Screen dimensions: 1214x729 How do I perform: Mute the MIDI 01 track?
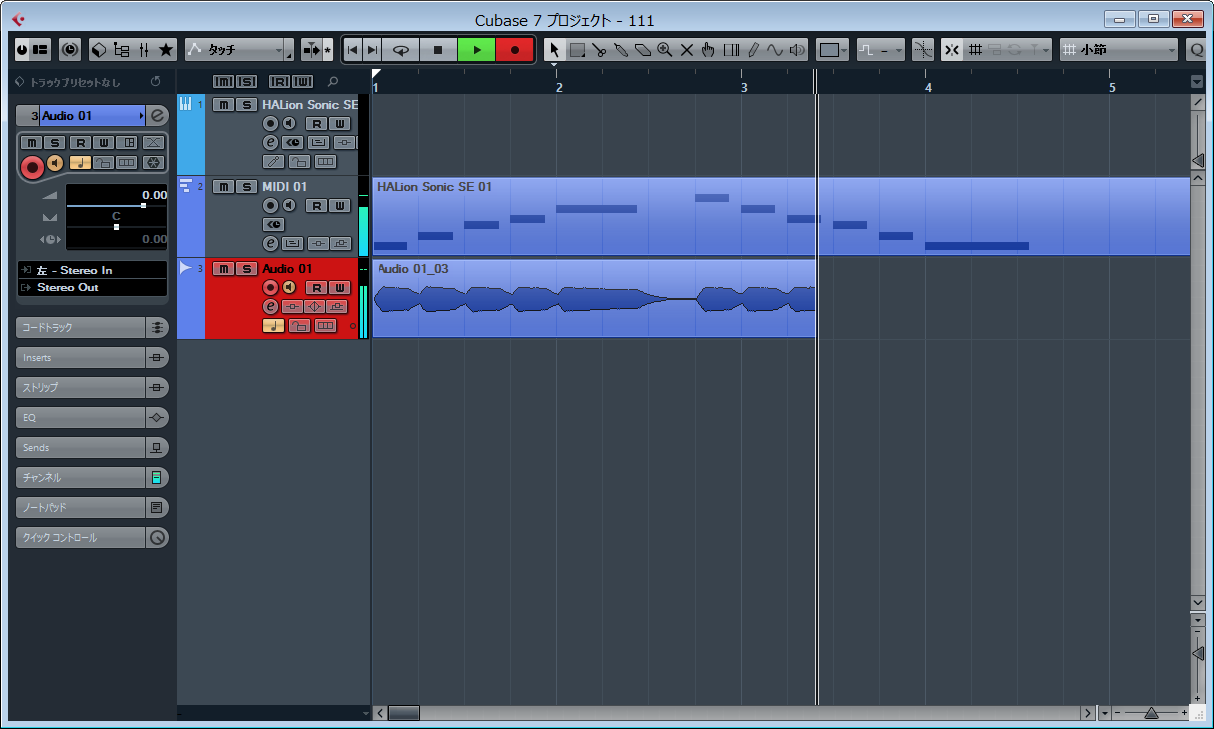pyautogui.click(x=223, y=187)
